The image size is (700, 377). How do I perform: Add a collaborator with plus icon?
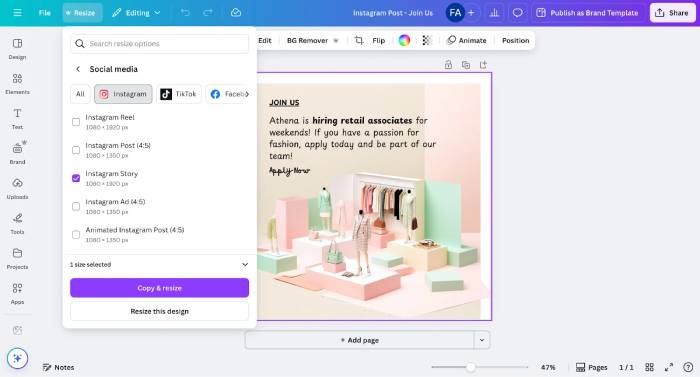point(471,13)
